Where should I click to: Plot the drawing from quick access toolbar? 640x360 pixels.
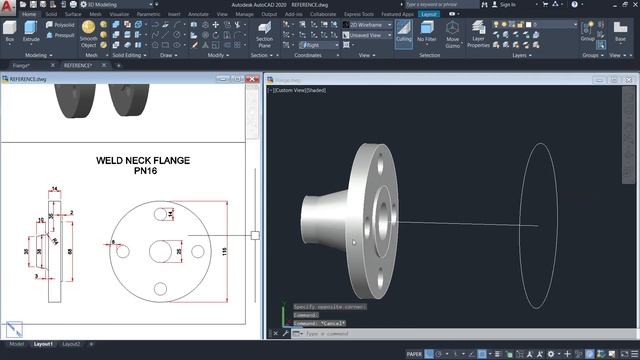click(x=73, y=4)
